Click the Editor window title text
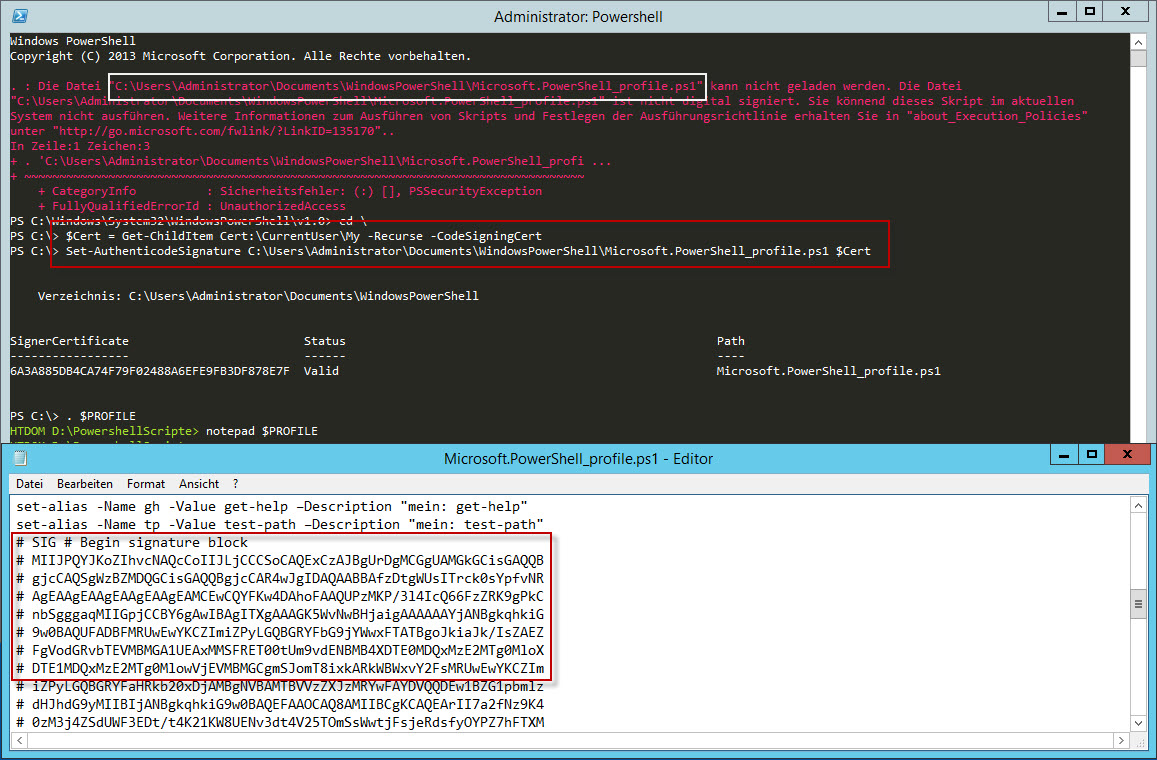1157x760 pixels. click(578, 459)
